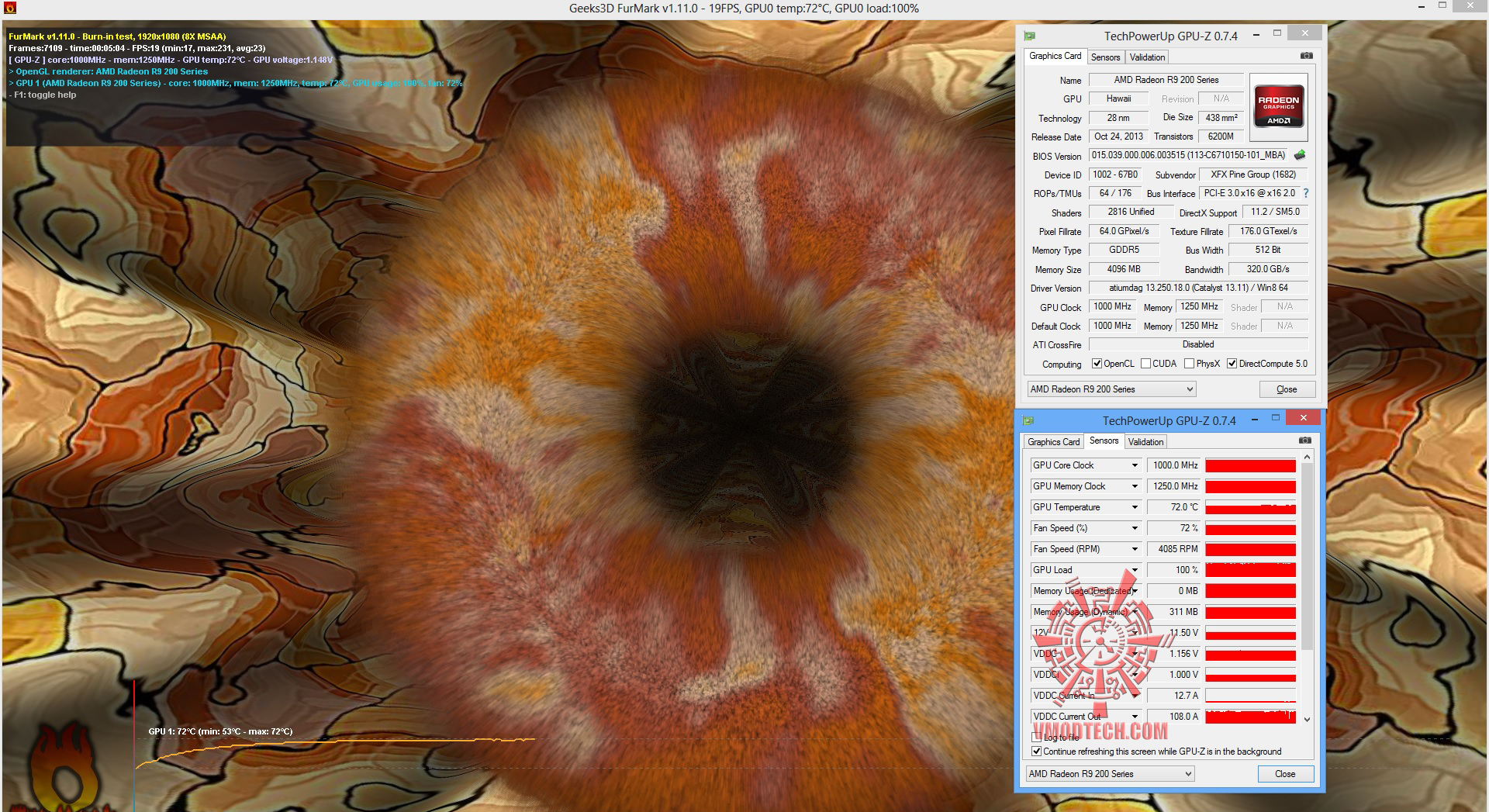Click the "GDDR5" Memory Type value
The height and width of the screenshot is (812, 1489).
tap(1124, 250)
